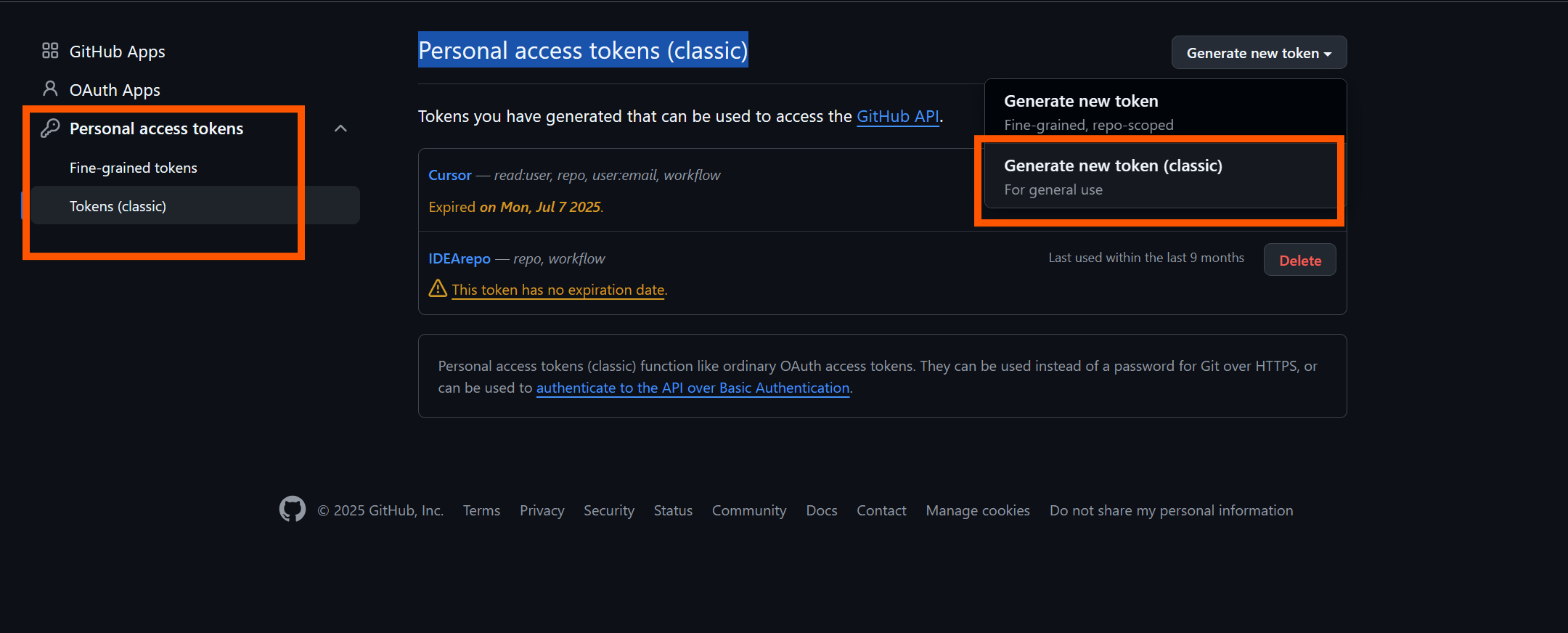This screenshot has width=1568, height=633.
Task: Click the OAuth Apps person icon
Action: click(50, 89)
